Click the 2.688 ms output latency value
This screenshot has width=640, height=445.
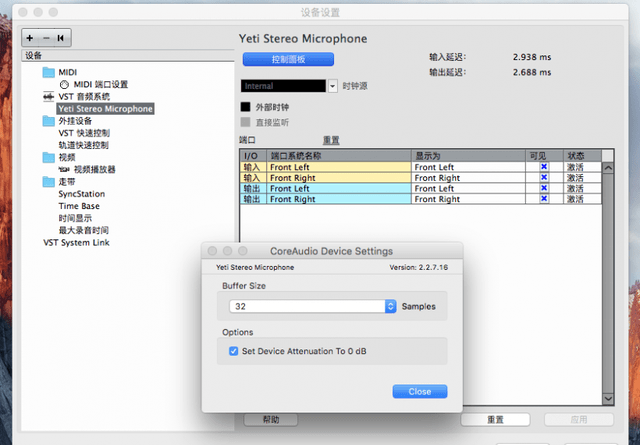532,72
